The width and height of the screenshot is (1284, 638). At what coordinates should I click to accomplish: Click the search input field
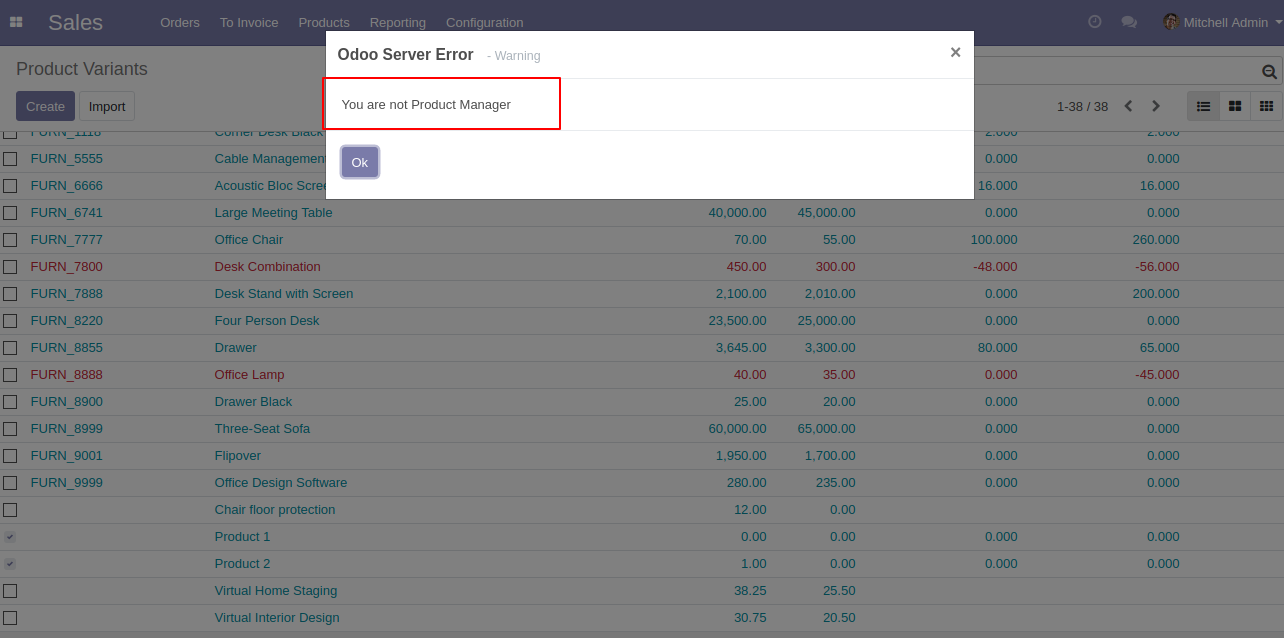click(x=1115, y=71)
